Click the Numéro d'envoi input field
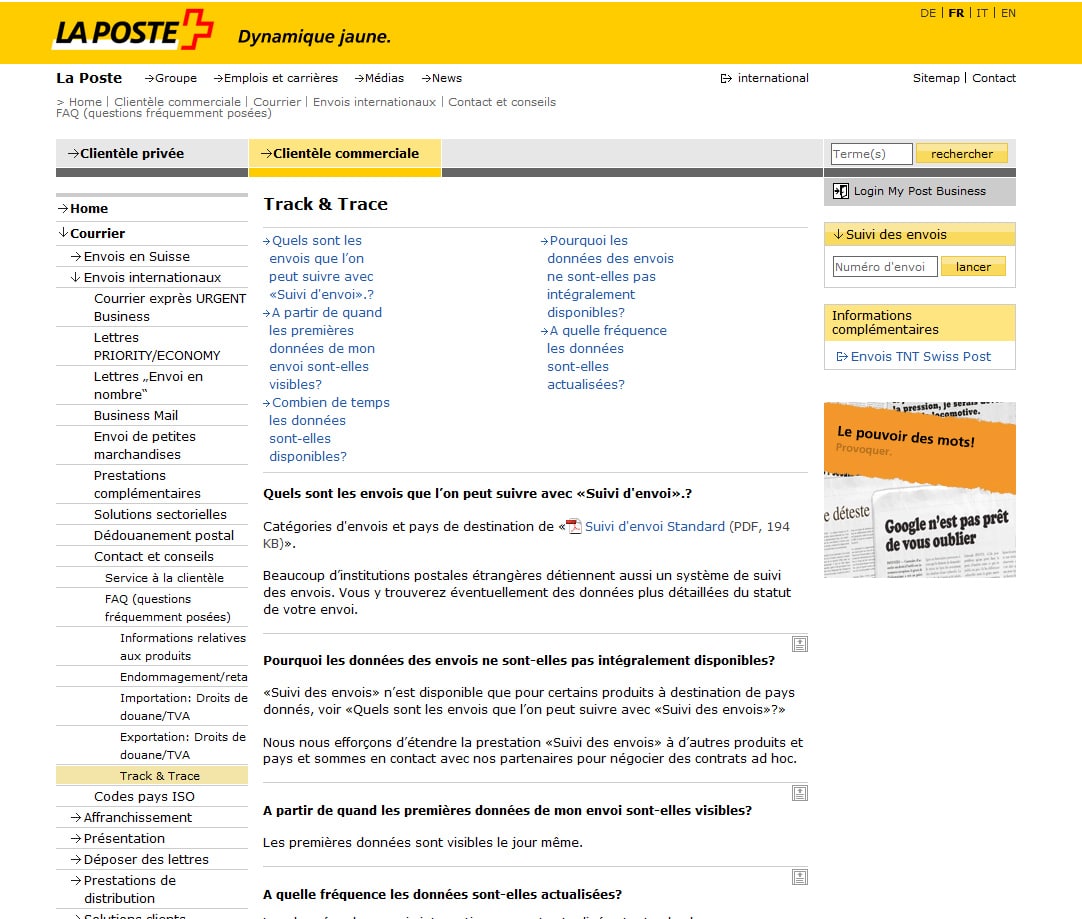The height and width of the screenshot is (919, 1082). tap(885, 267)
